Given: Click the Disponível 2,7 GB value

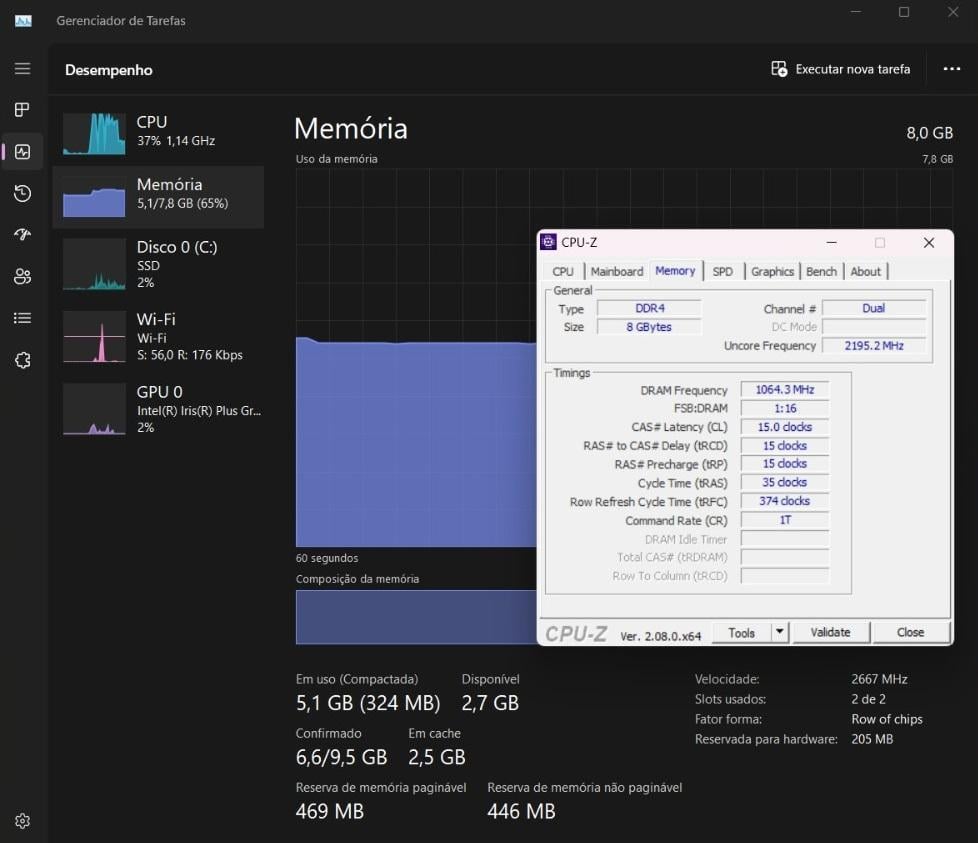Looking at the screenshot, I should point(490,703).
